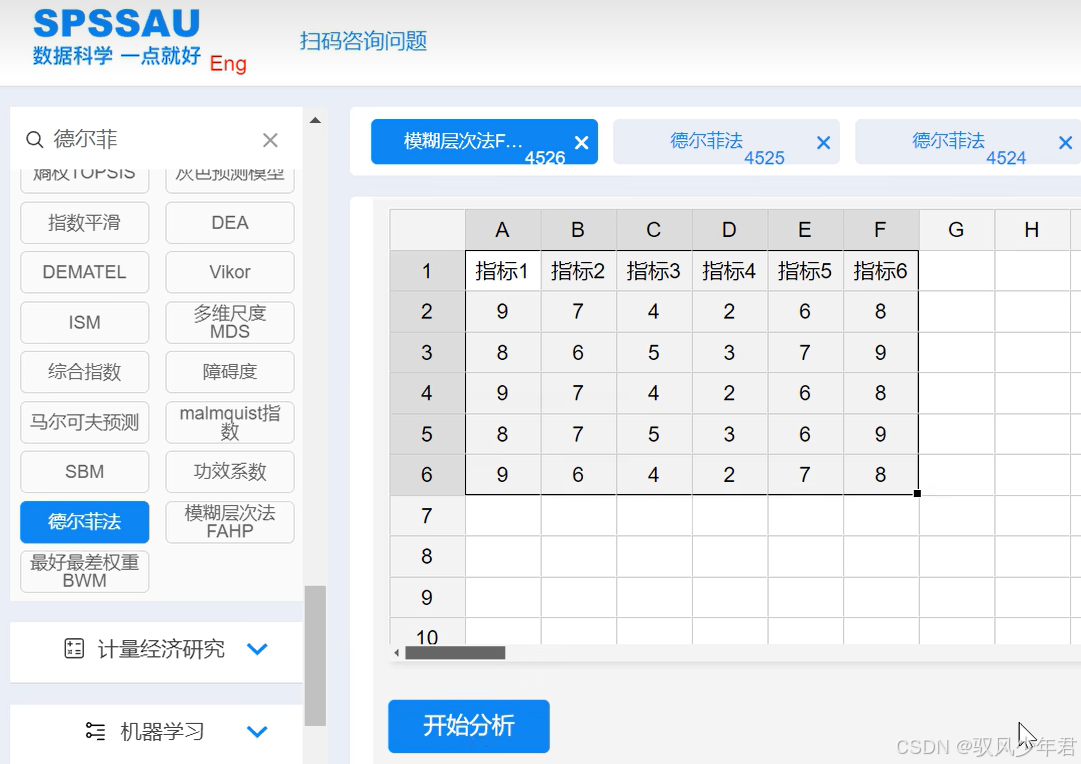
Task: Click the 机器学习 sliders icon
Action: point(95,731)
